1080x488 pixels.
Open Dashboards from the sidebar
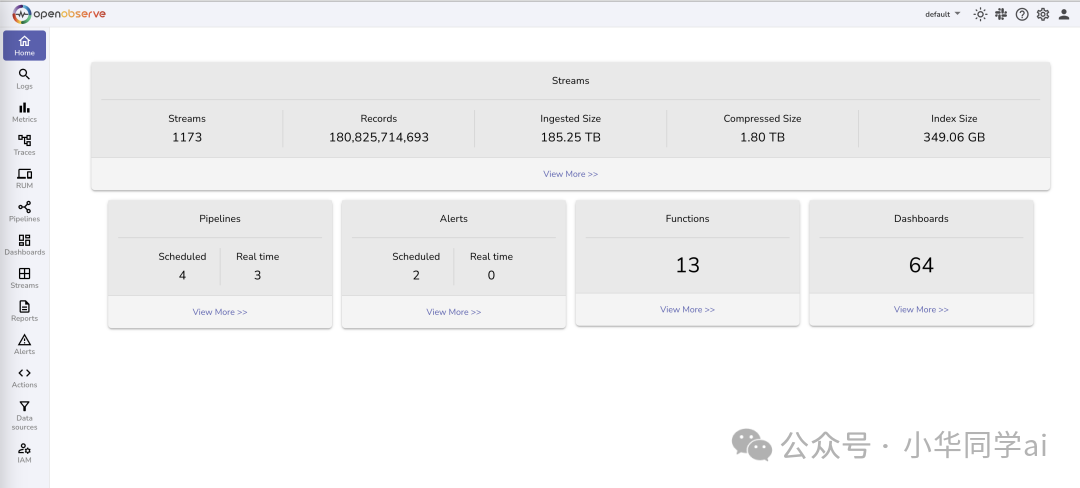coord(24,244)
